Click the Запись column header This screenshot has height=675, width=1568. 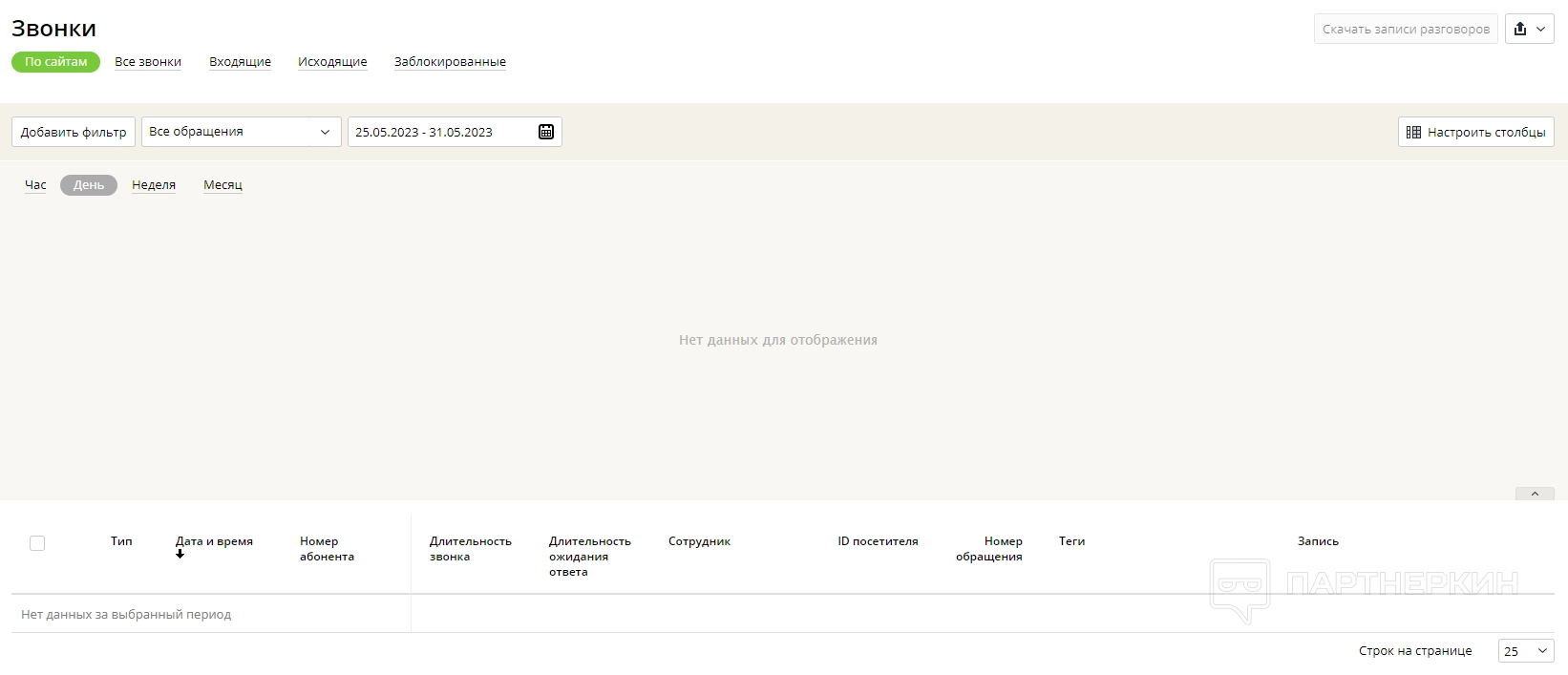click(x=1318, y=541)
